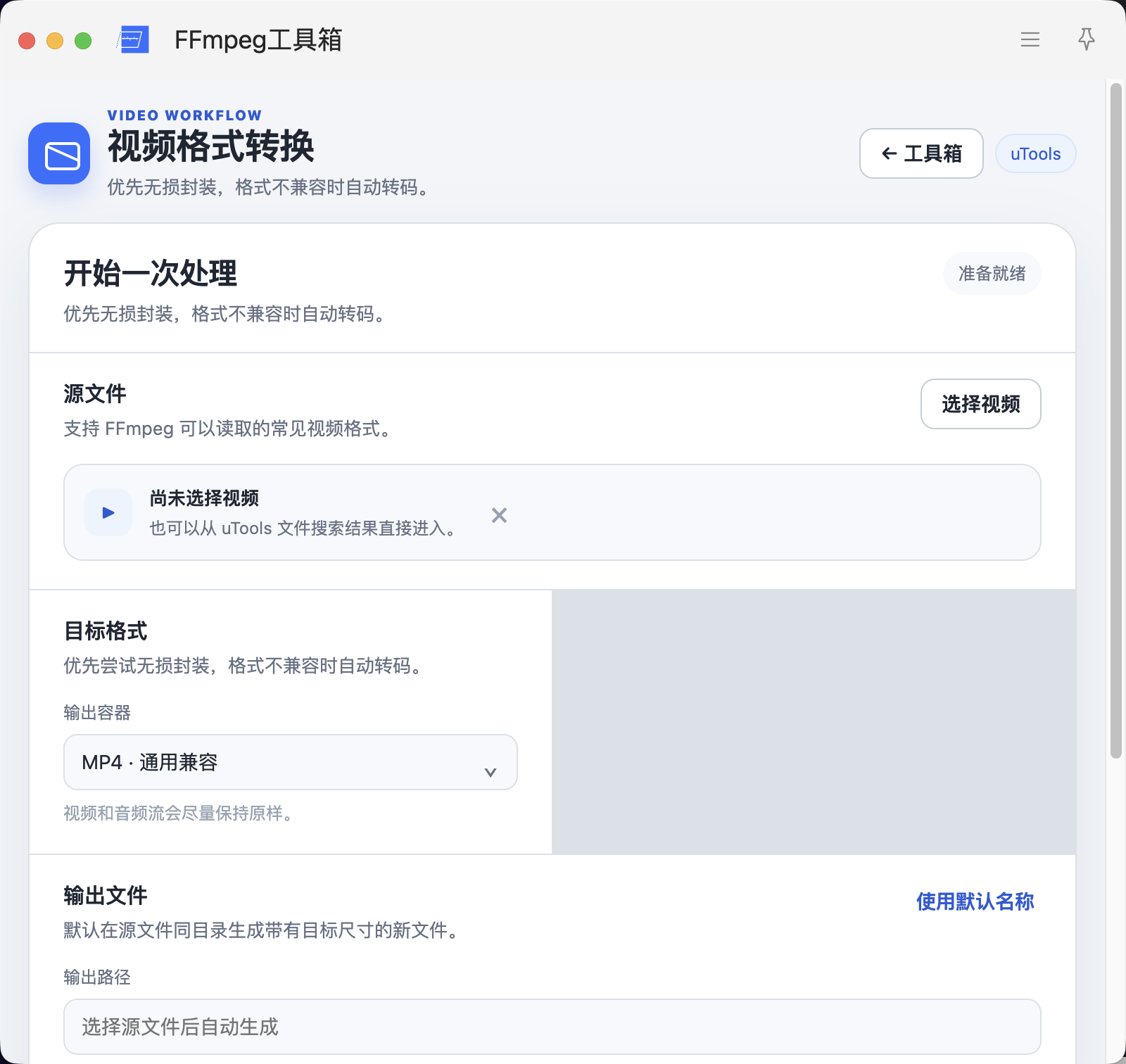This screenshot has width=1126, height=1064.
Task: Click the 开始一次处理 heading
Action: coord(151,273)
